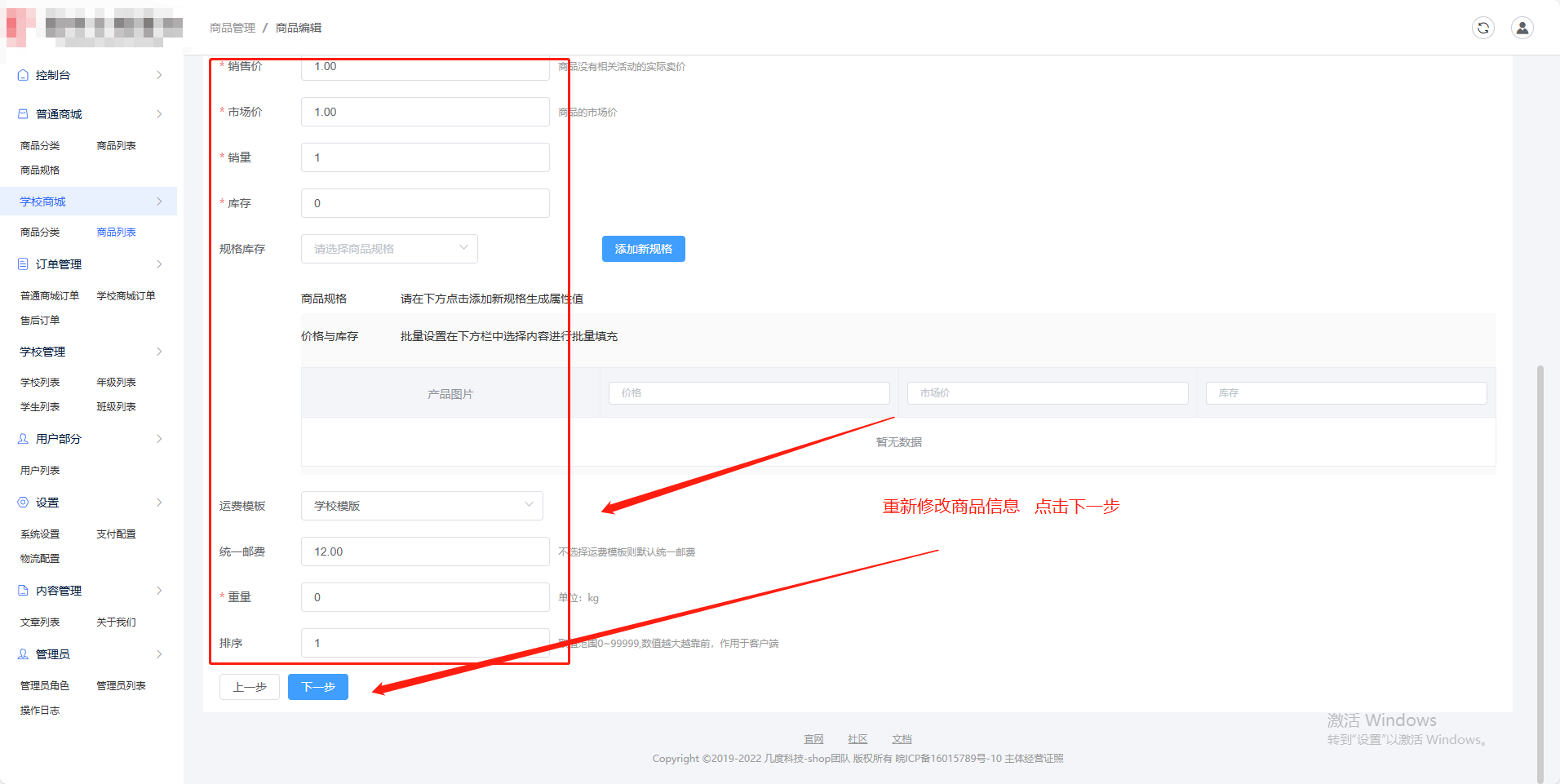1560x784 pixels.
Task: Open the user avatar icon at top right
Action: pyautogui.click(x=1522, y=27)
